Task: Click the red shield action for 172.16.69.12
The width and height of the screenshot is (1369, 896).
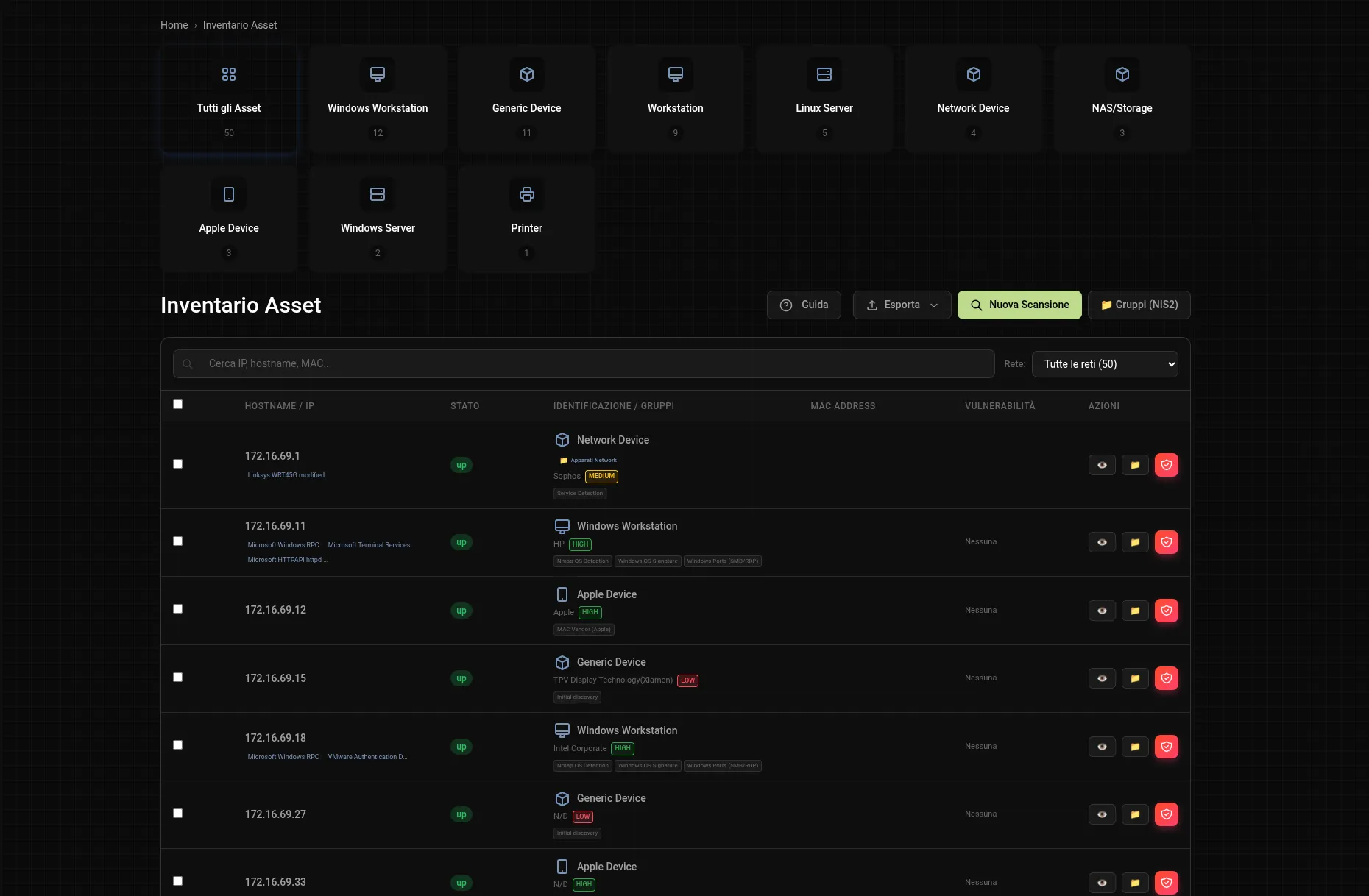Action: (x=1167, y=611)
